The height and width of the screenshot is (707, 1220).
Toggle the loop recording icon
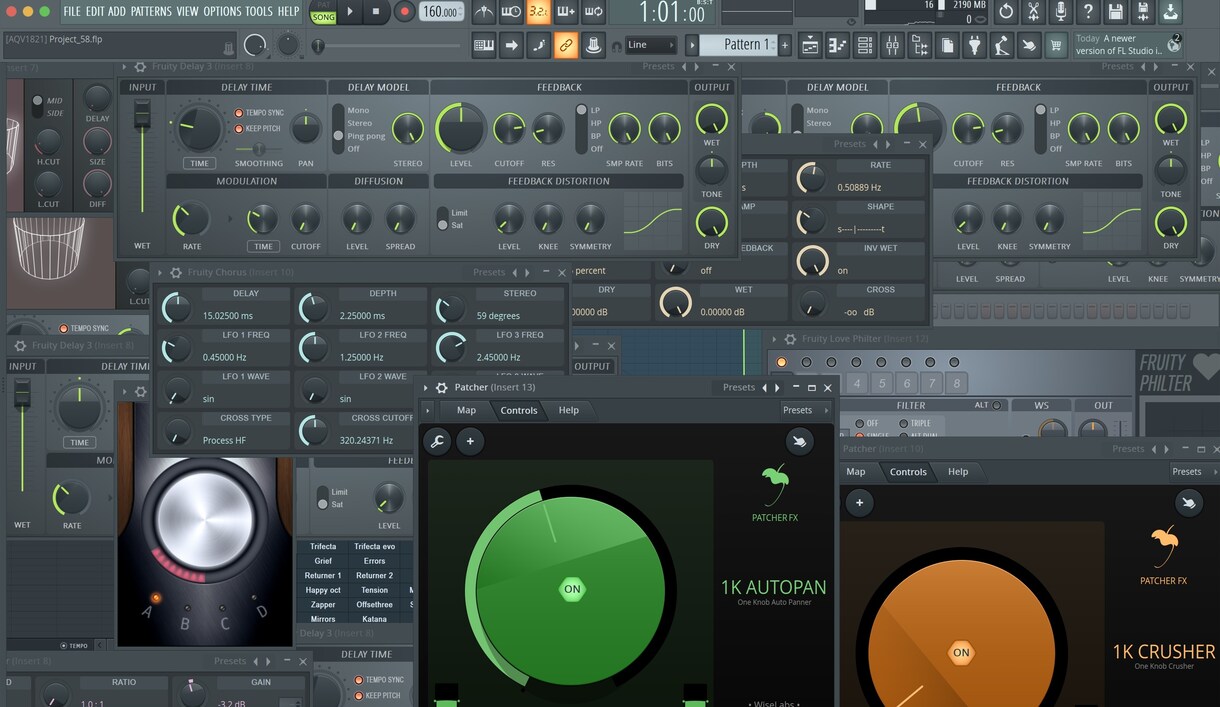pyautogui.click(x=593, y=12)
